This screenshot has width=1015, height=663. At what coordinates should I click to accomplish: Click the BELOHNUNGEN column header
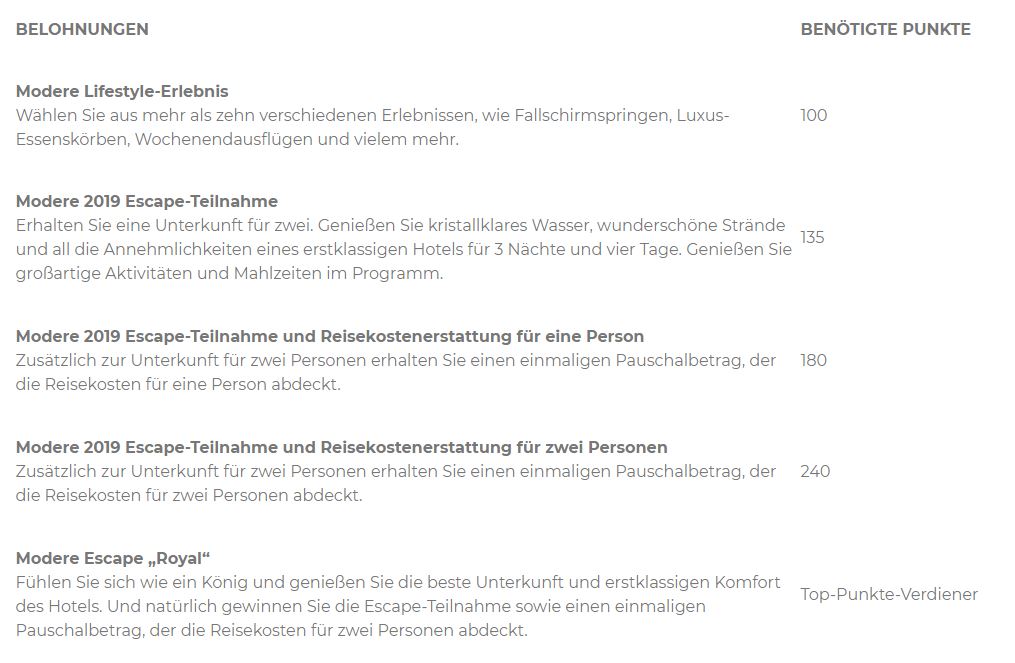click(x=82, y=30)
